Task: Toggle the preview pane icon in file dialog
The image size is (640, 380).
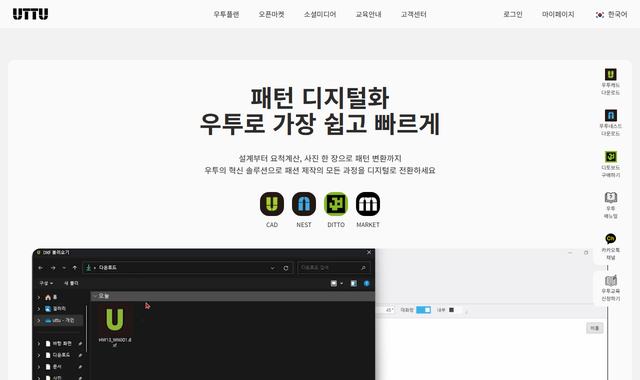Action: [x=353, y=283]
